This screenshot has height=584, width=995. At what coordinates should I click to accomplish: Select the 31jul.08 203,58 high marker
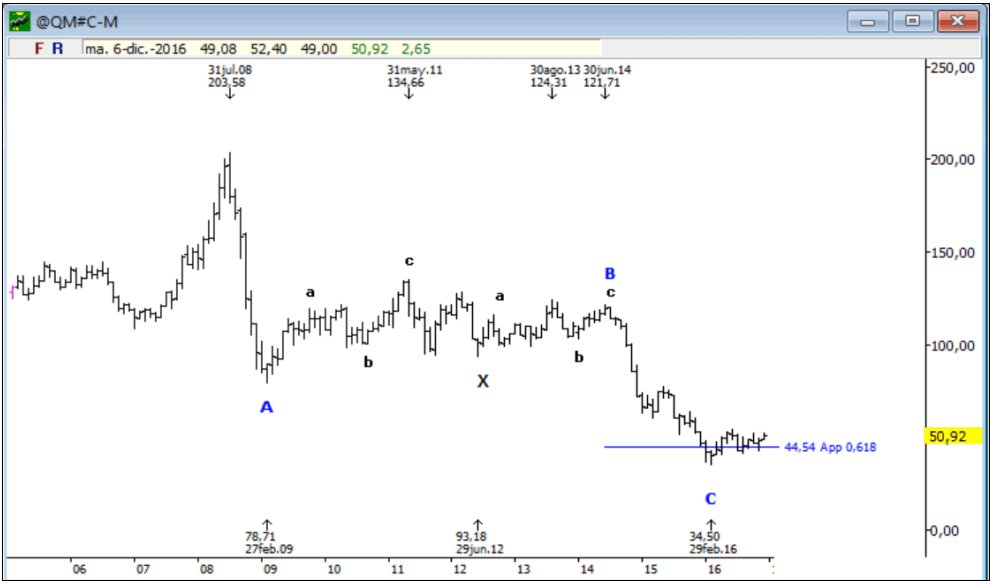coord(229,81)
